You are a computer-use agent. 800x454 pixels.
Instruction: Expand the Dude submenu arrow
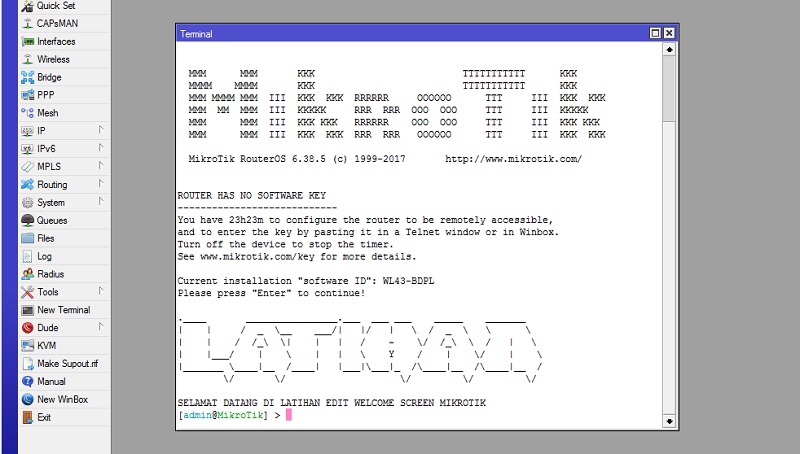(101, 326)
